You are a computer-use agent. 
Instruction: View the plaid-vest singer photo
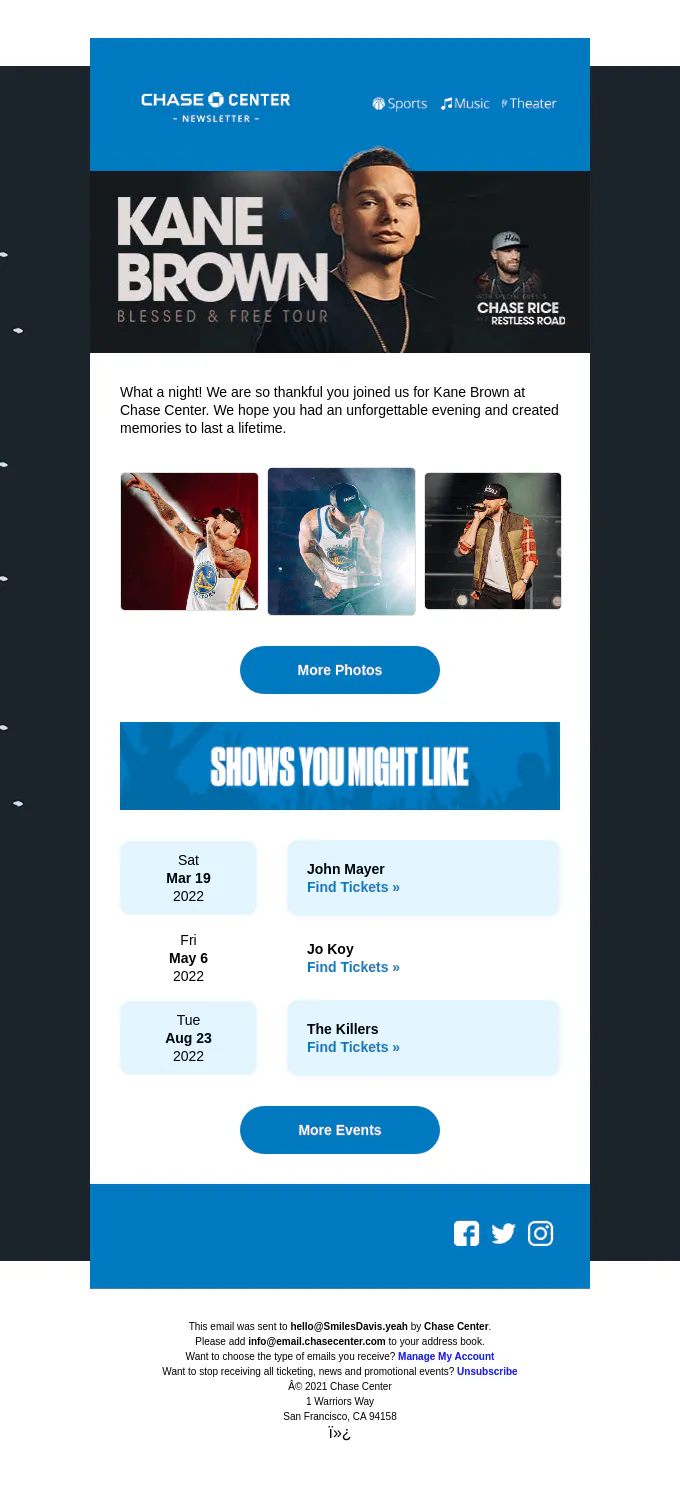point(493,541)
